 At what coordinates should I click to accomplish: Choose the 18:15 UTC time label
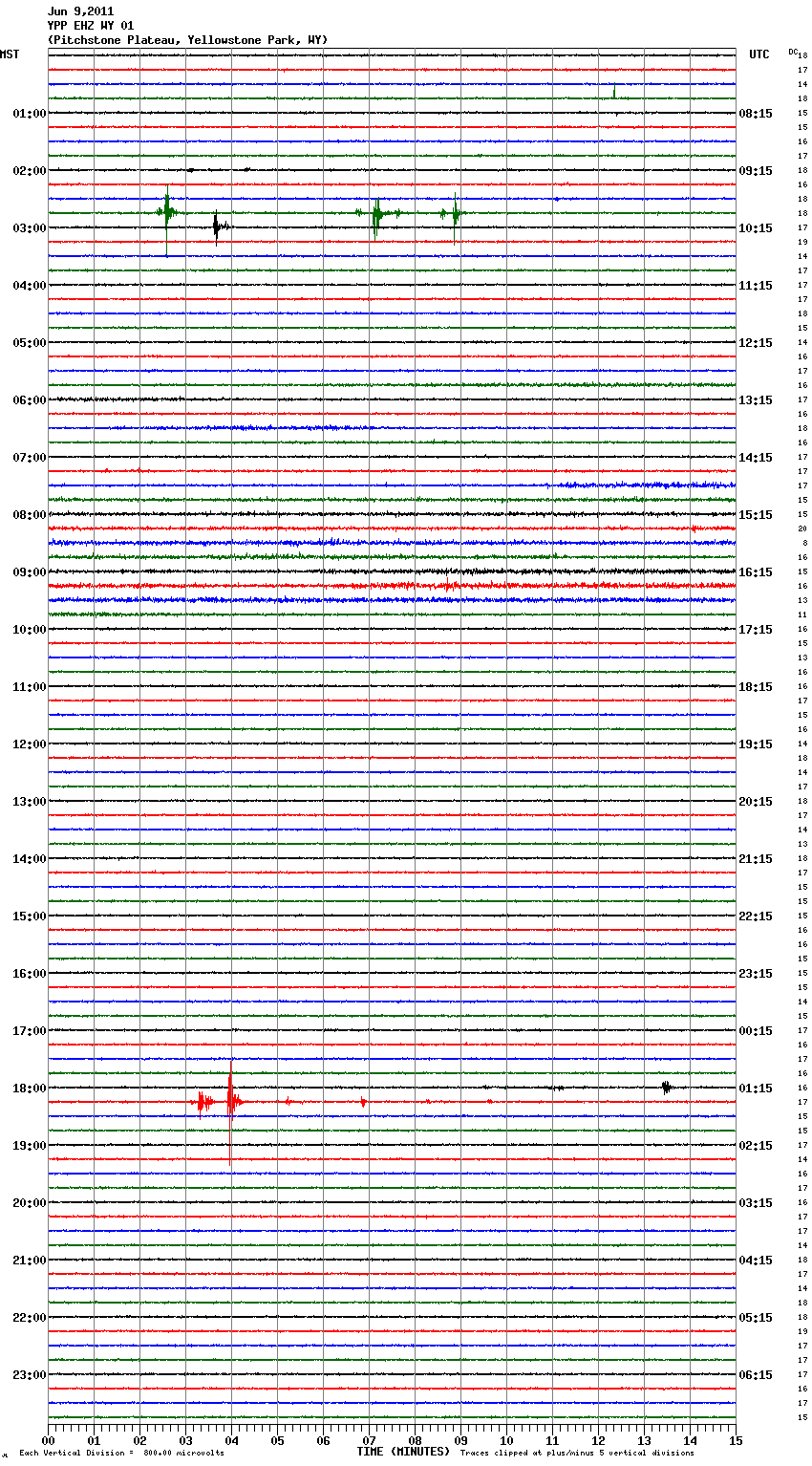click(756, 687)
